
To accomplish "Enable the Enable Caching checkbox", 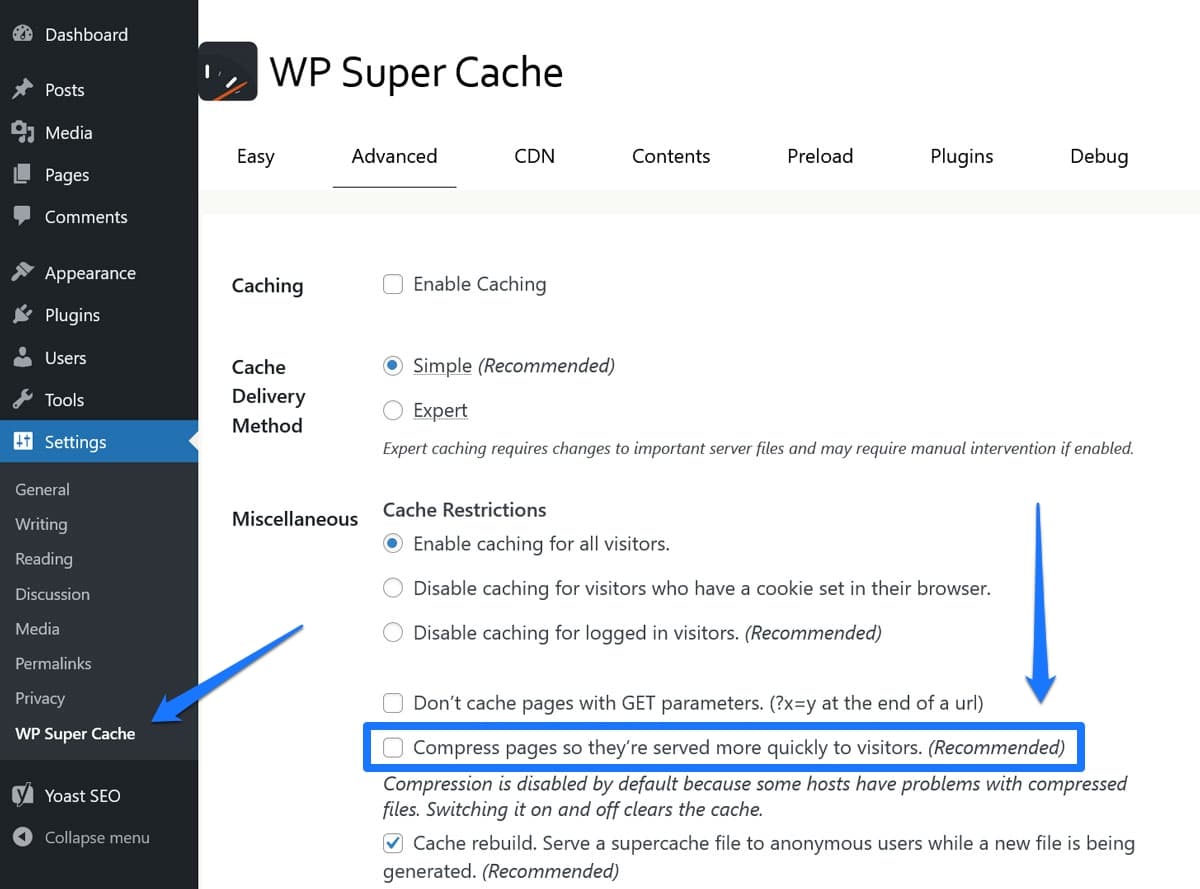I will click(x=393, y=285).
